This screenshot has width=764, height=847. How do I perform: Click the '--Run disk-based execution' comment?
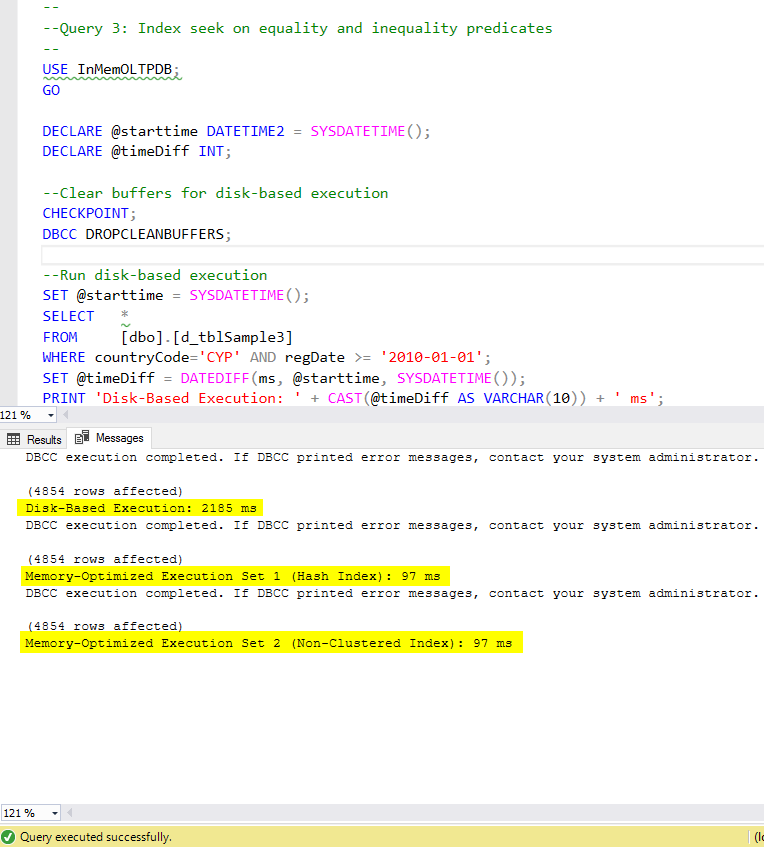point(155,275)
